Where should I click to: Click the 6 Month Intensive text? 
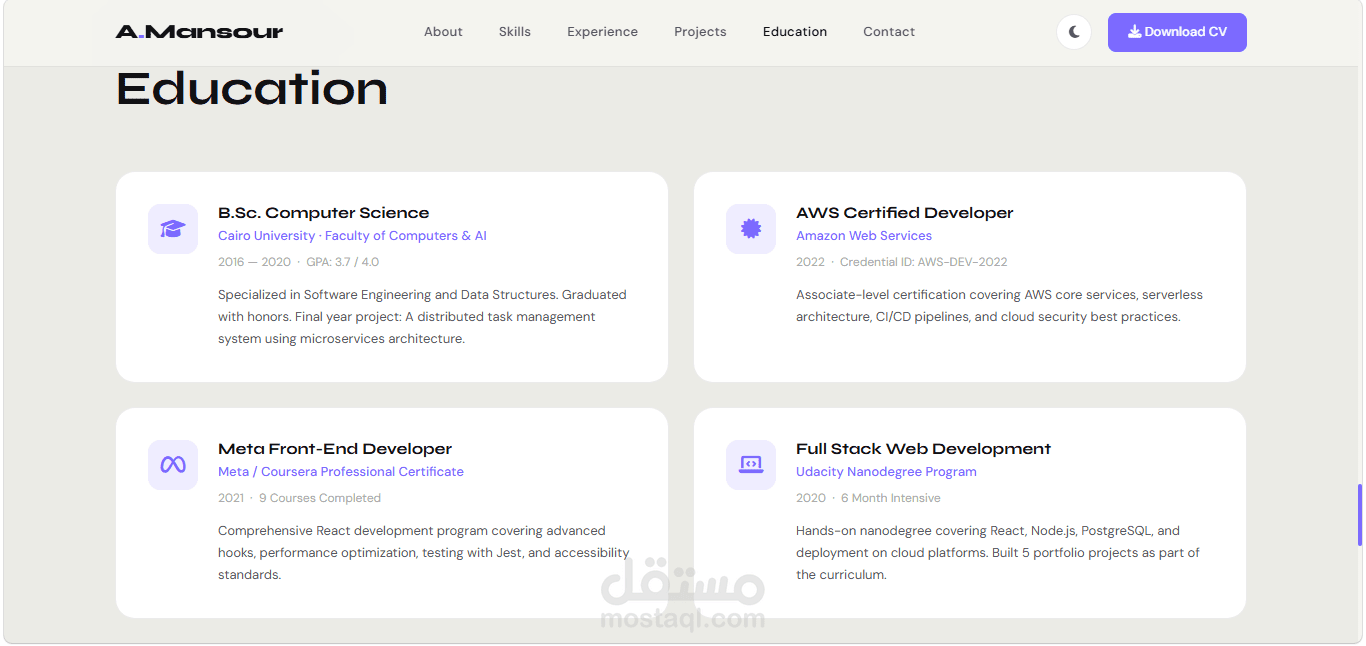891,498
